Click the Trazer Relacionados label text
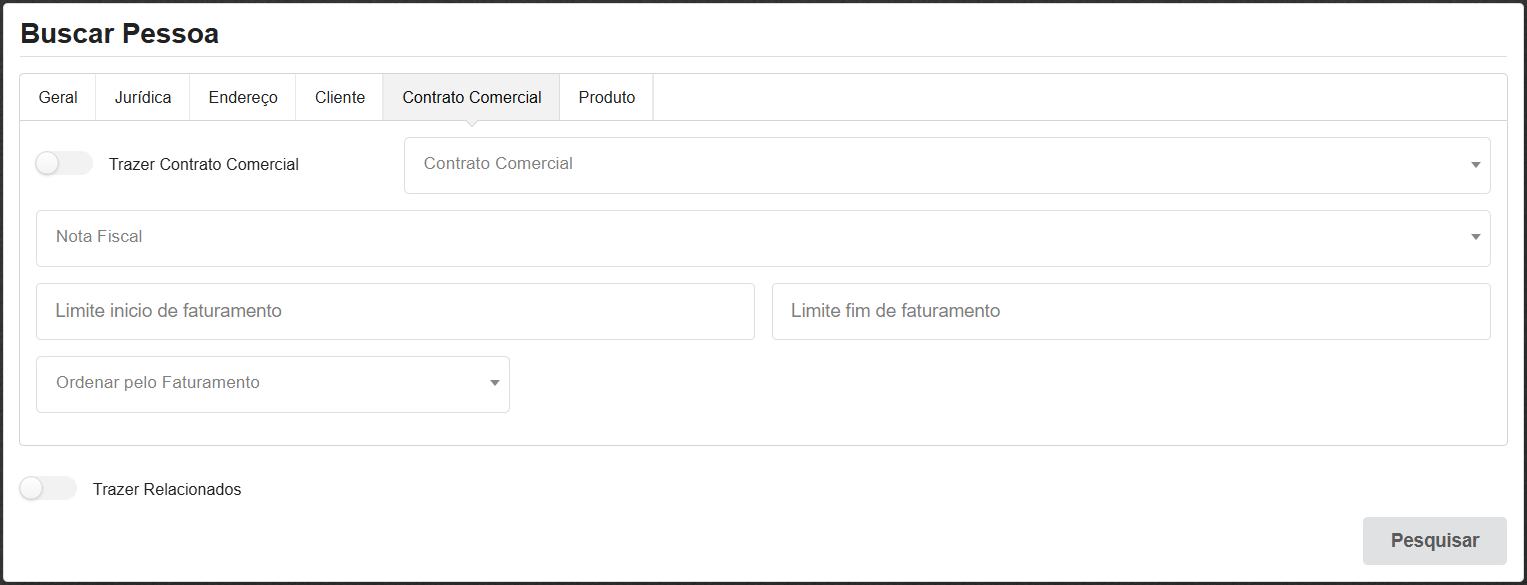 pos(167,490)
